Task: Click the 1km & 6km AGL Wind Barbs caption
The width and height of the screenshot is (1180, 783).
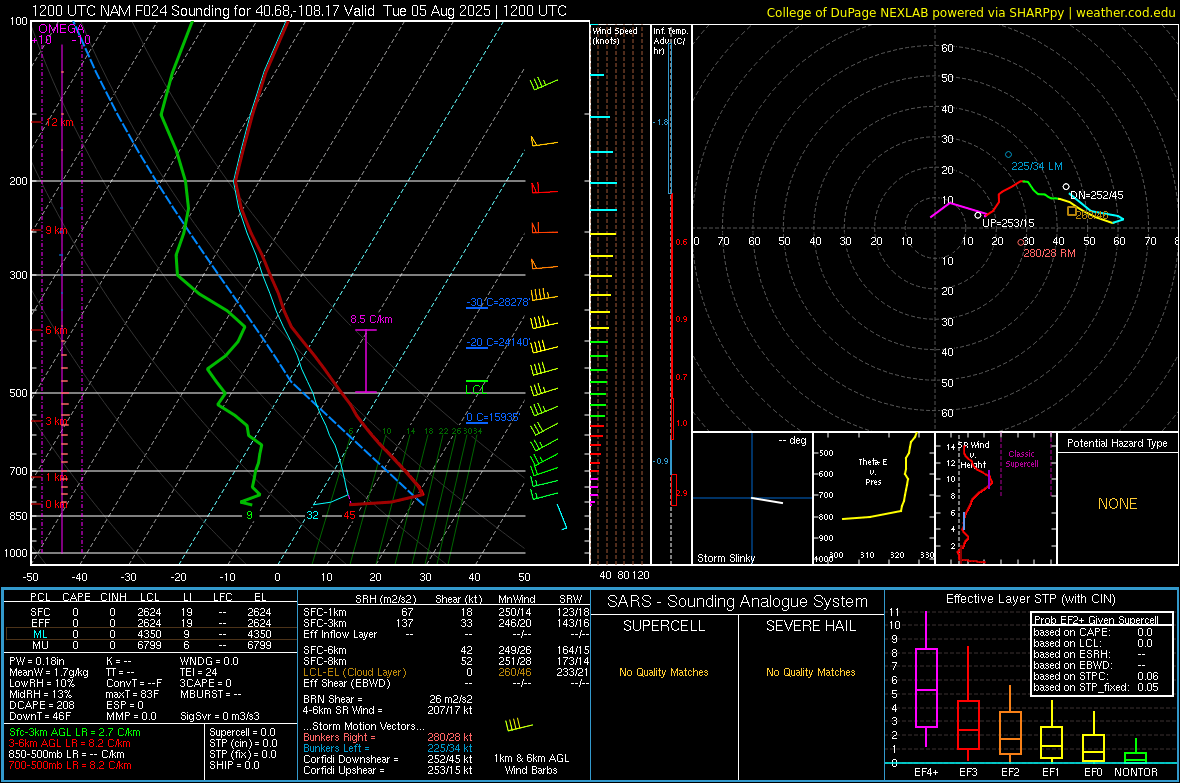Action: point(531,764)
